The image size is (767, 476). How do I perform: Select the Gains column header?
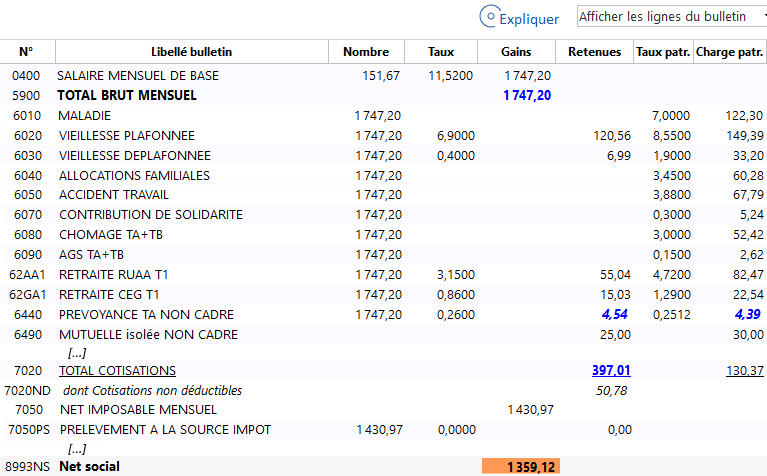coord(516,52)
